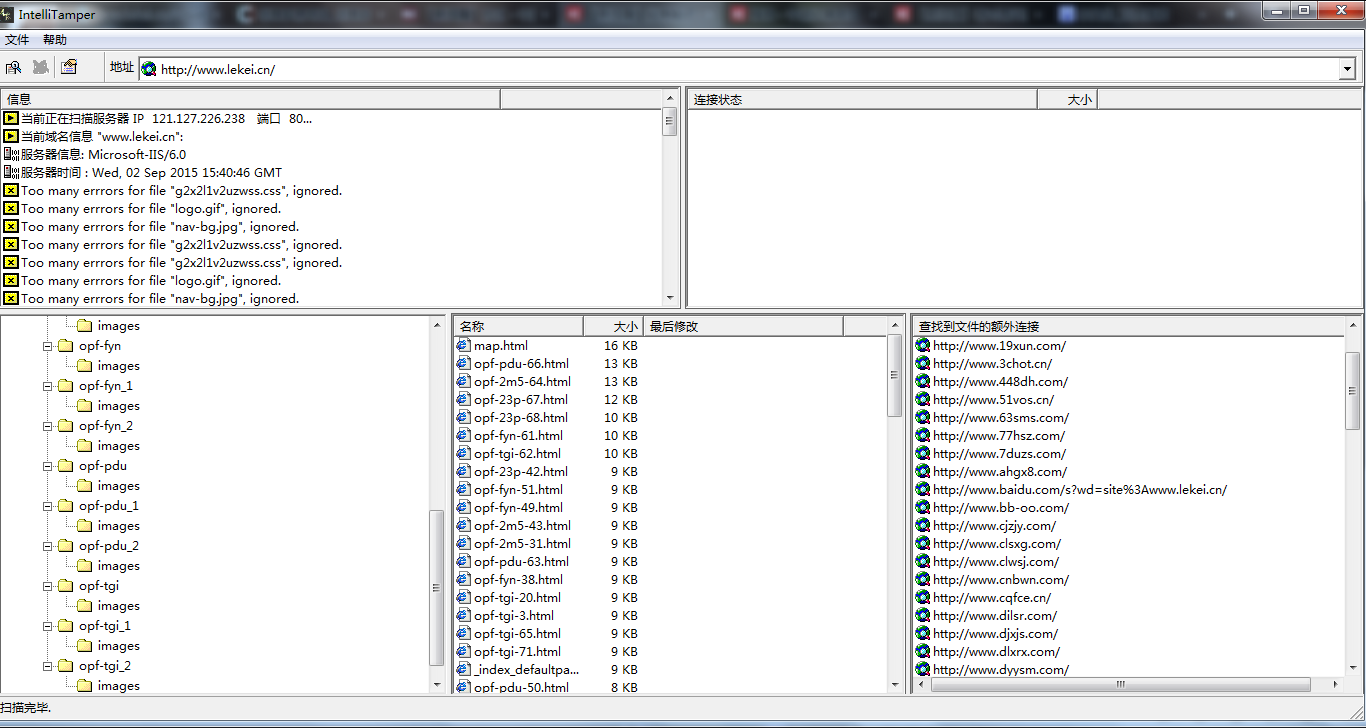
Task: Click the globe icon in the address bar
Action: (x=149, y=69)
